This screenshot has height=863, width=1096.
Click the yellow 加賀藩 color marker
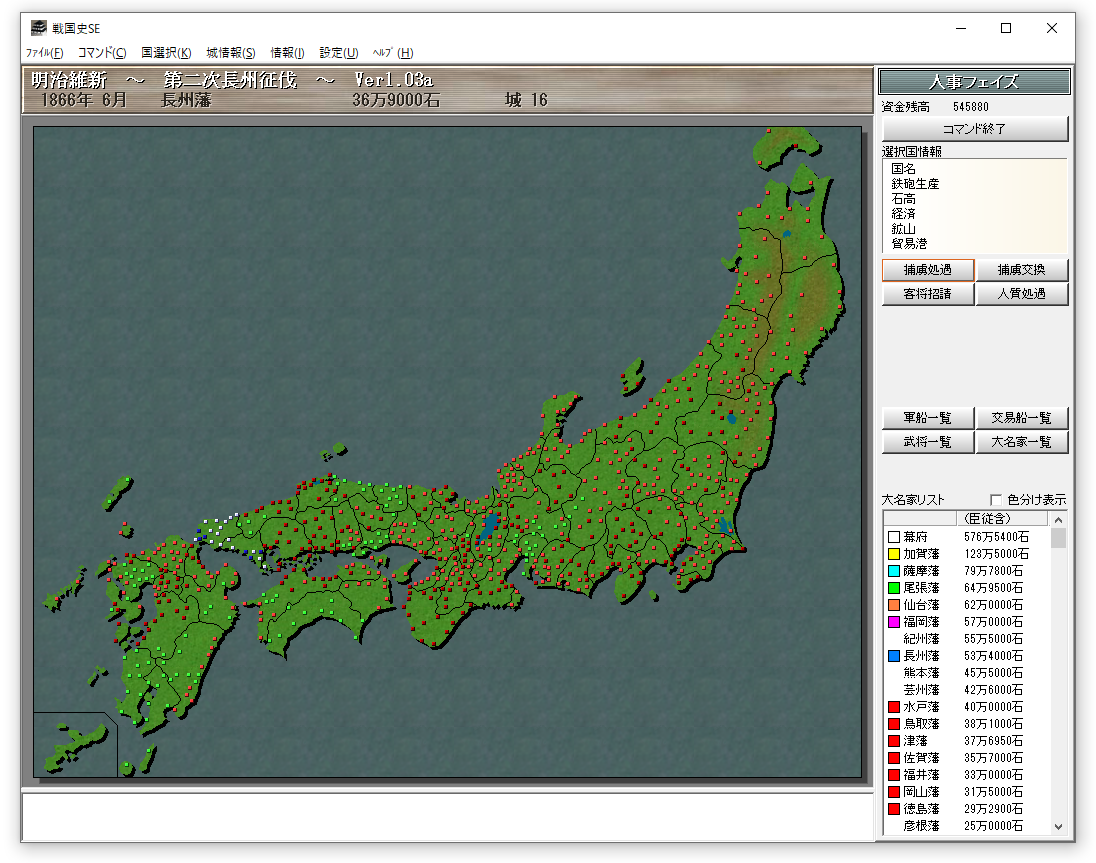point(894,554)
